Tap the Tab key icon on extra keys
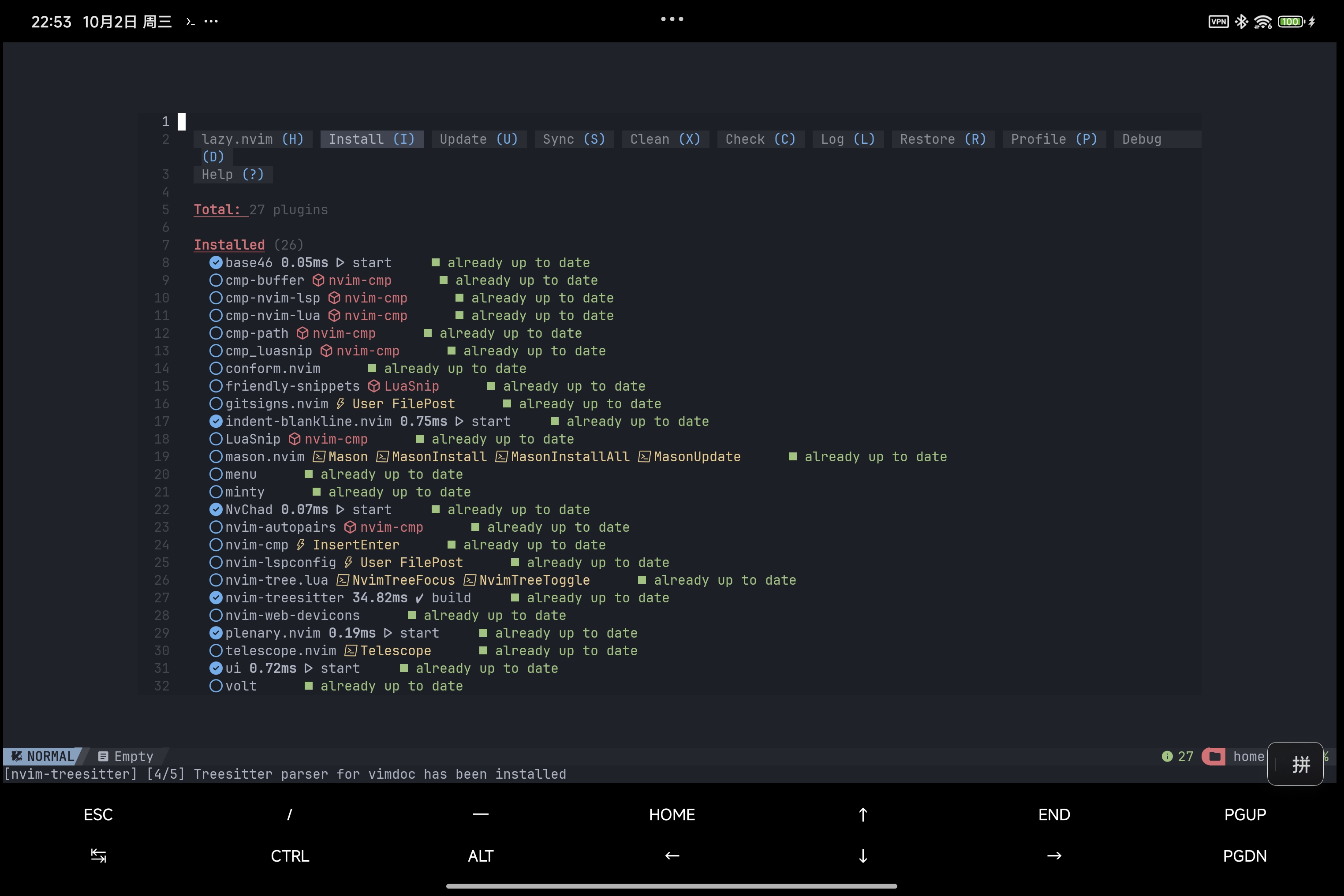 coord(98,856)
